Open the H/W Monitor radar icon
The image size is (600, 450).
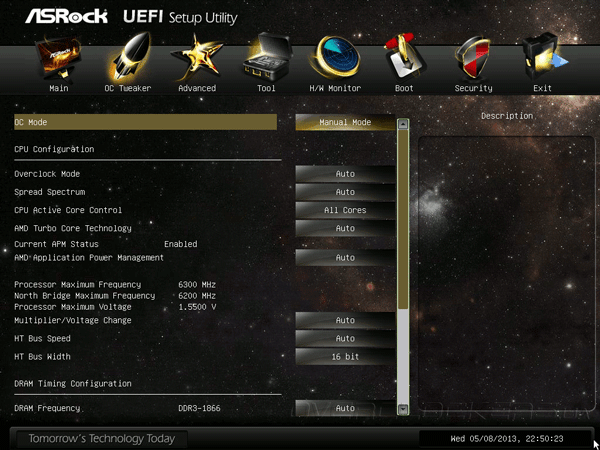click(x=335, y=57)
